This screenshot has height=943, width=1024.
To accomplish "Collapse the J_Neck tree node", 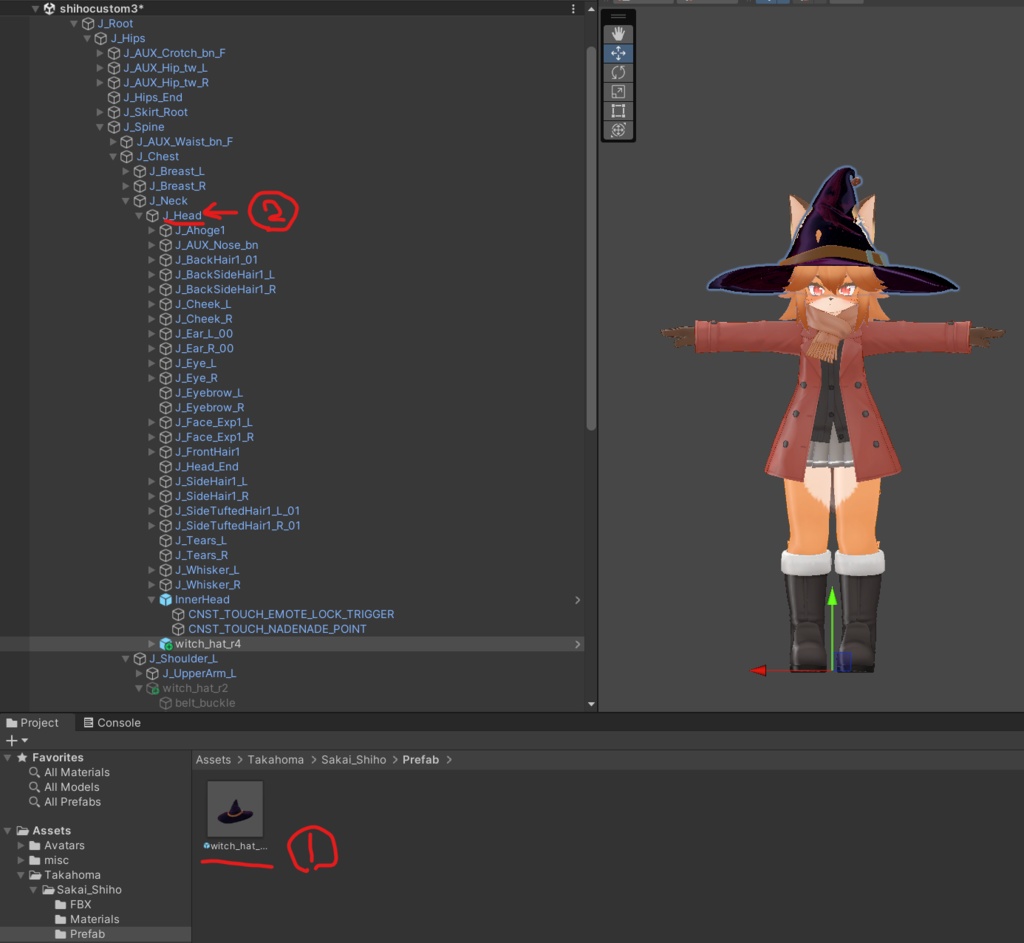I will coord(126,201).
